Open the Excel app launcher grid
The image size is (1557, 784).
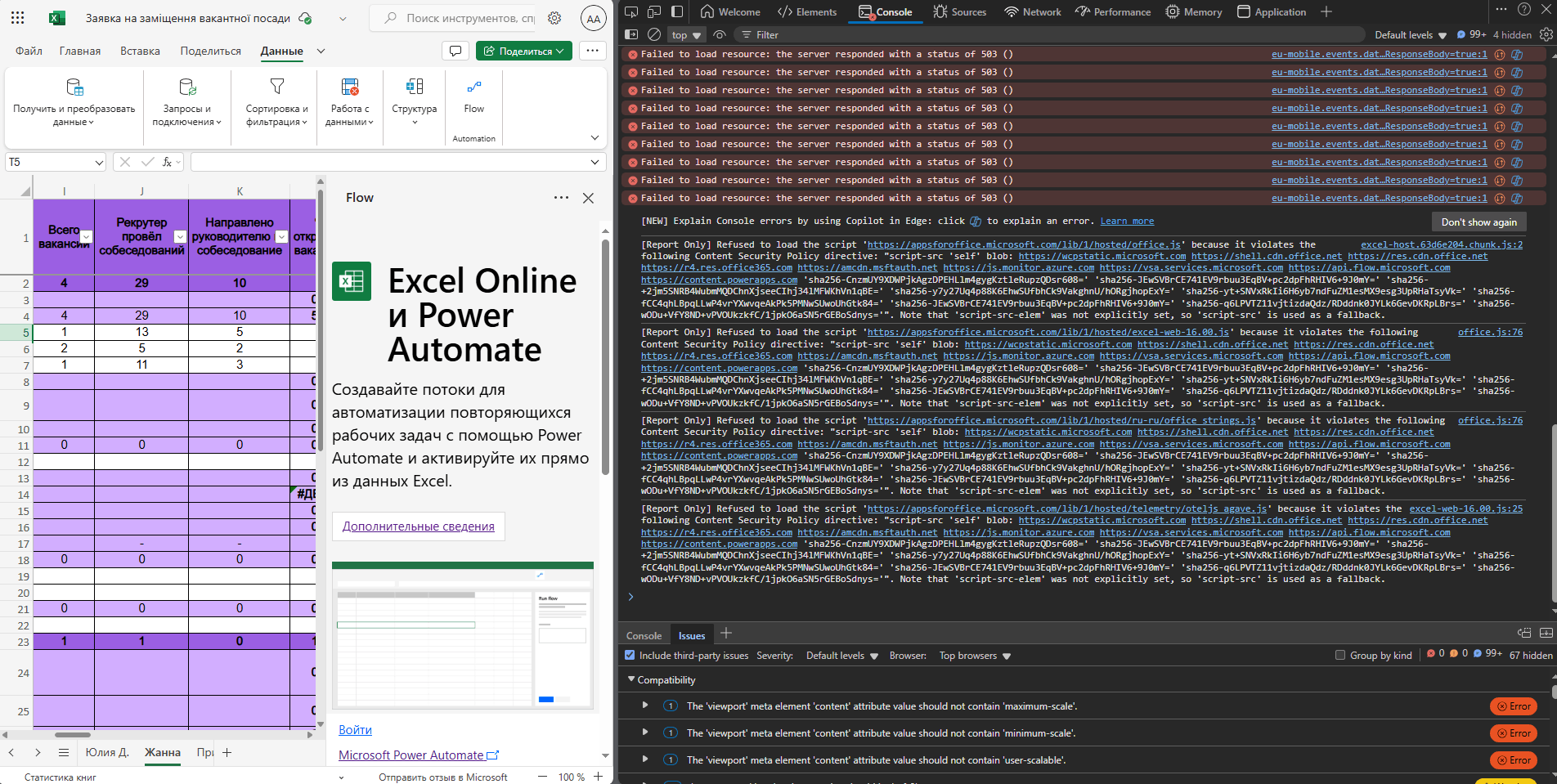(17, 17)
